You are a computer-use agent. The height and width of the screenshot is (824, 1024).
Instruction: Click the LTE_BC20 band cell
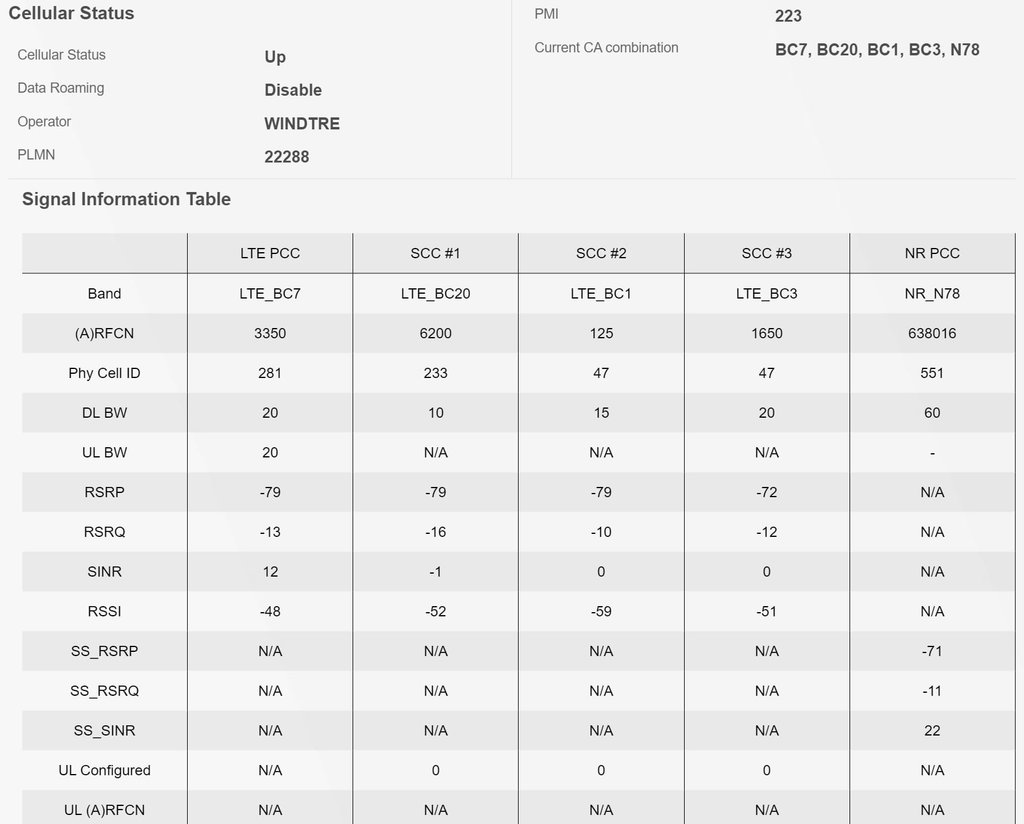tap(435, 293)
